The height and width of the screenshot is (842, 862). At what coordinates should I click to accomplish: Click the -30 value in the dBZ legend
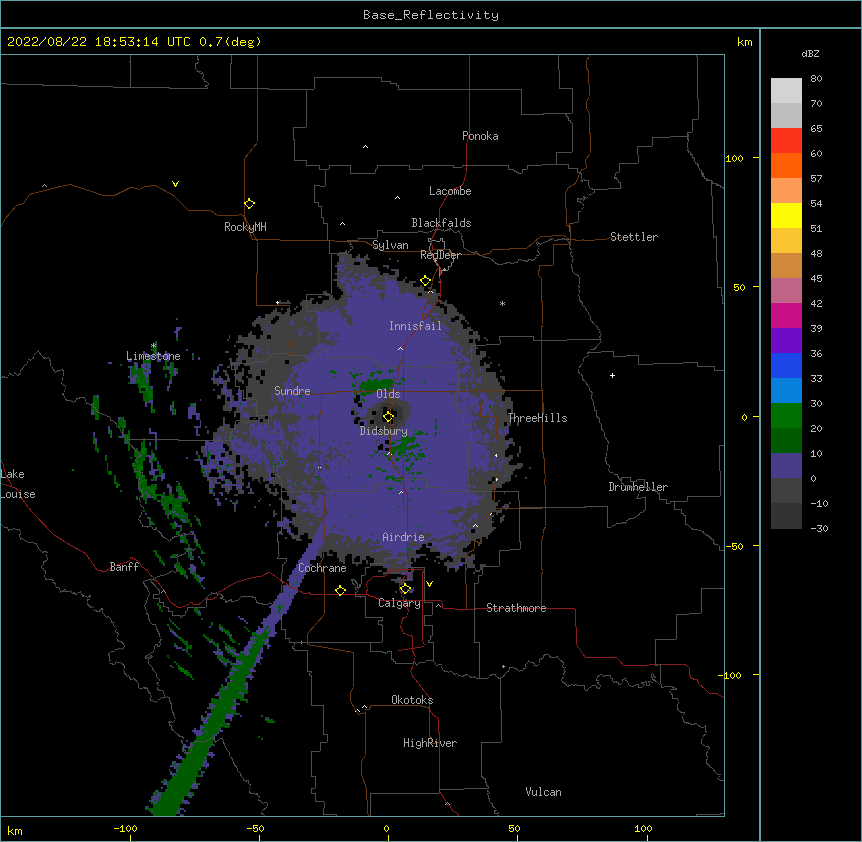(819, 528)
